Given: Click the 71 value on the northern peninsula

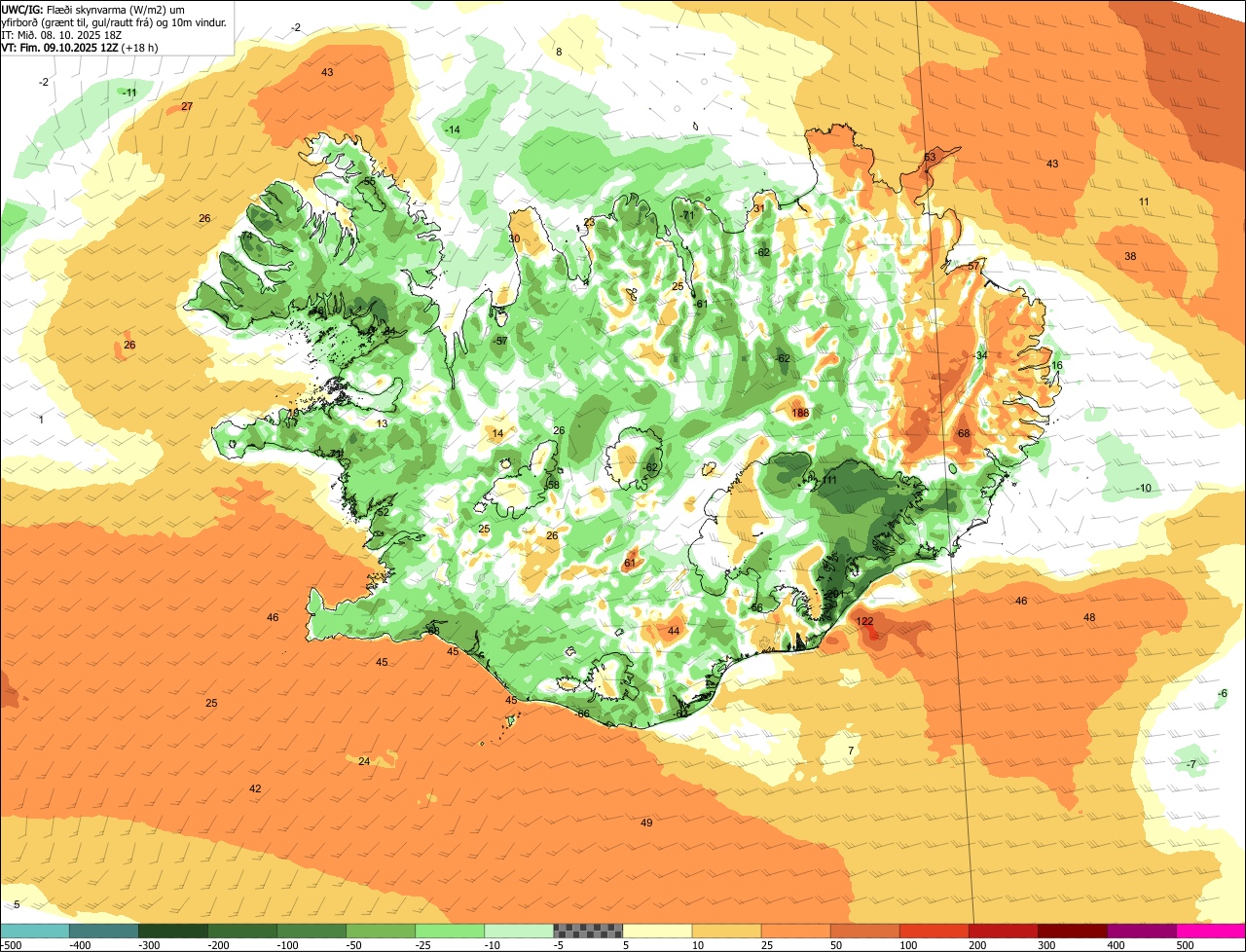Looking at the screenshot, I should [x=688, y=216].
